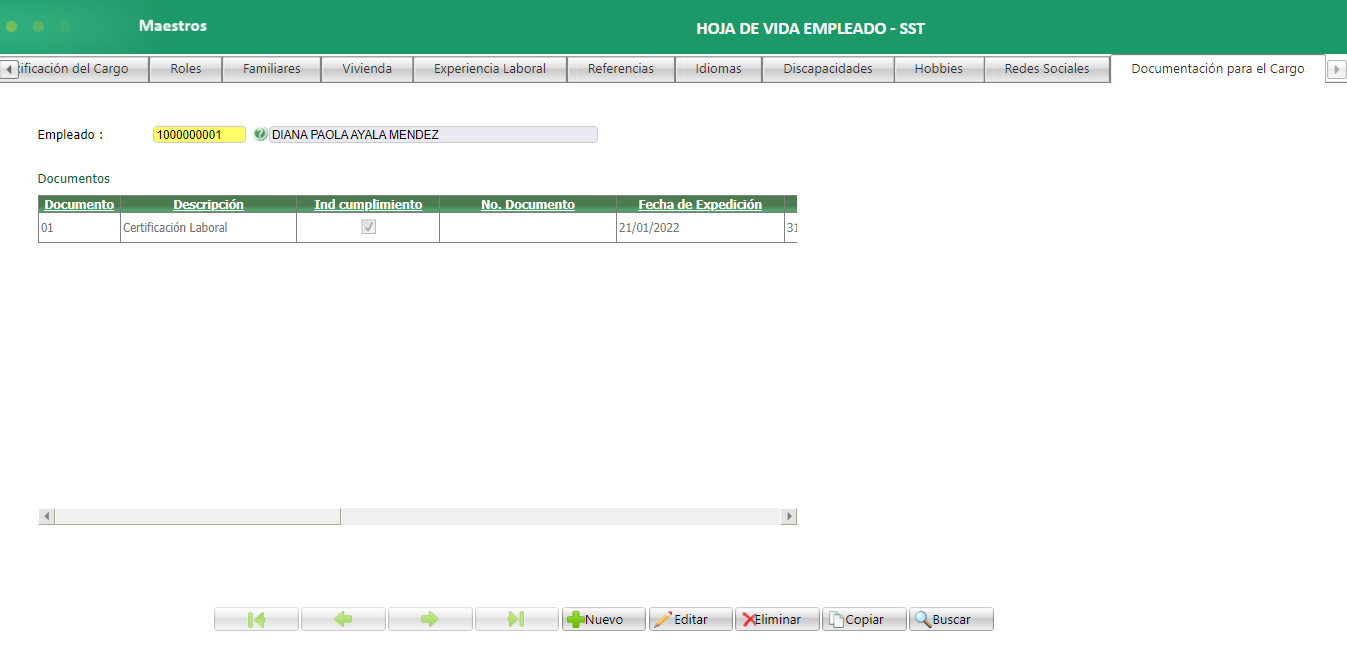The height and width of the screenshot is (652, 1347).
Task: Toggle the Ind cumplimiento checkbox for Certificación Laboral
Action: tap(368, 227)
